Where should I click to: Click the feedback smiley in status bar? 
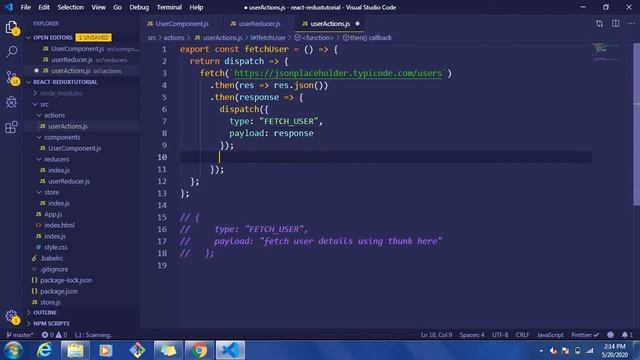tap(610, 335)
